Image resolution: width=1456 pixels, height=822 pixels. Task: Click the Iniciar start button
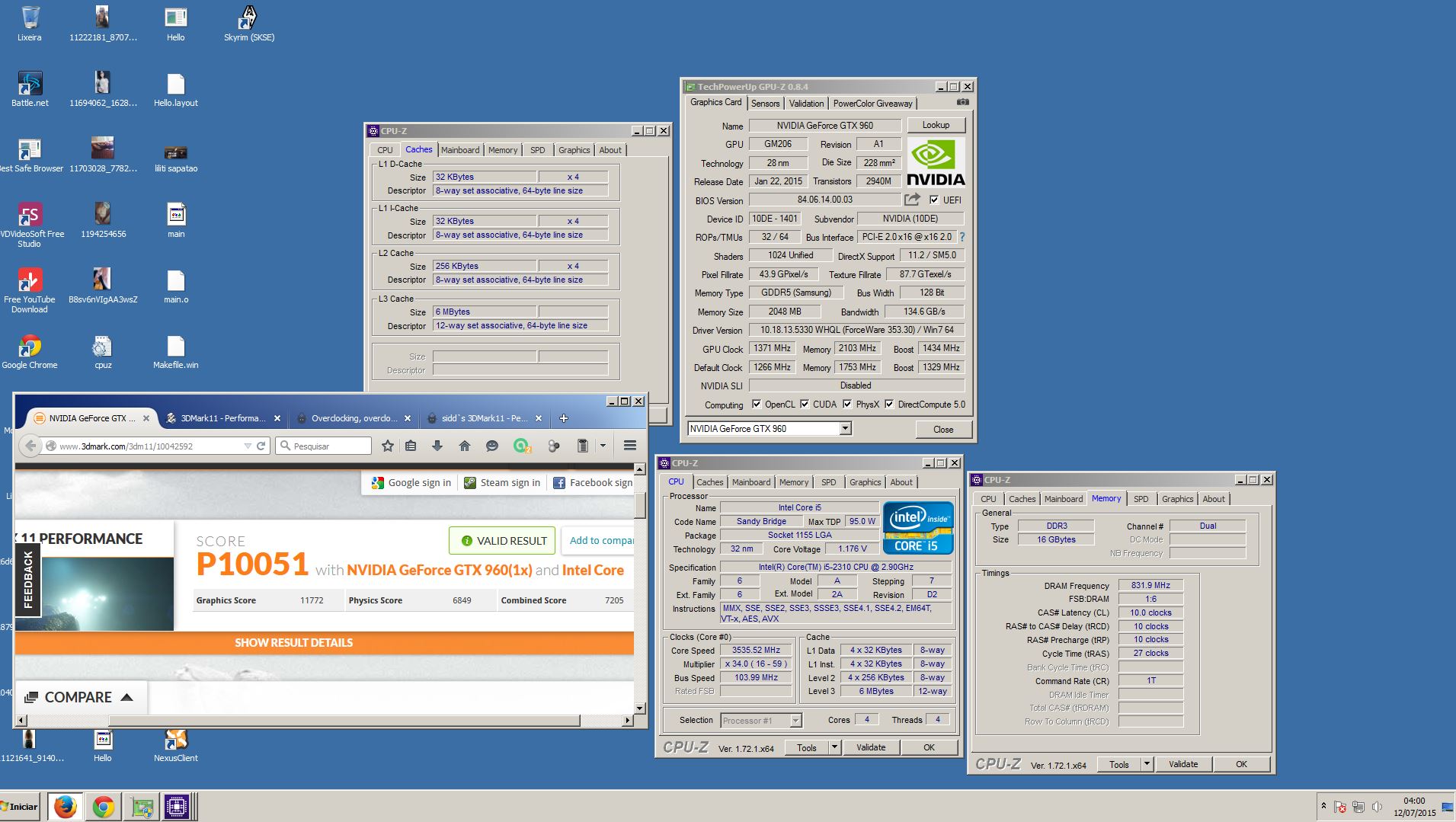point(21,806)
